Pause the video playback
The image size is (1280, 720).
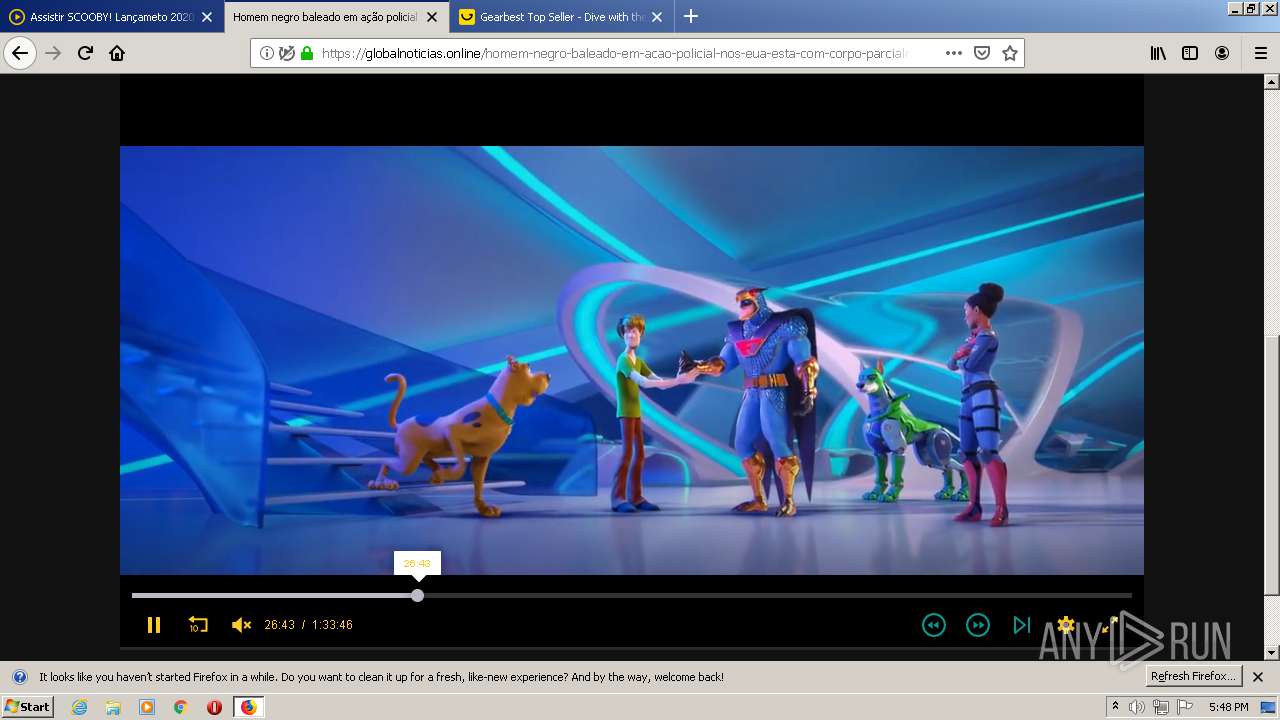(x=154, y=625)
